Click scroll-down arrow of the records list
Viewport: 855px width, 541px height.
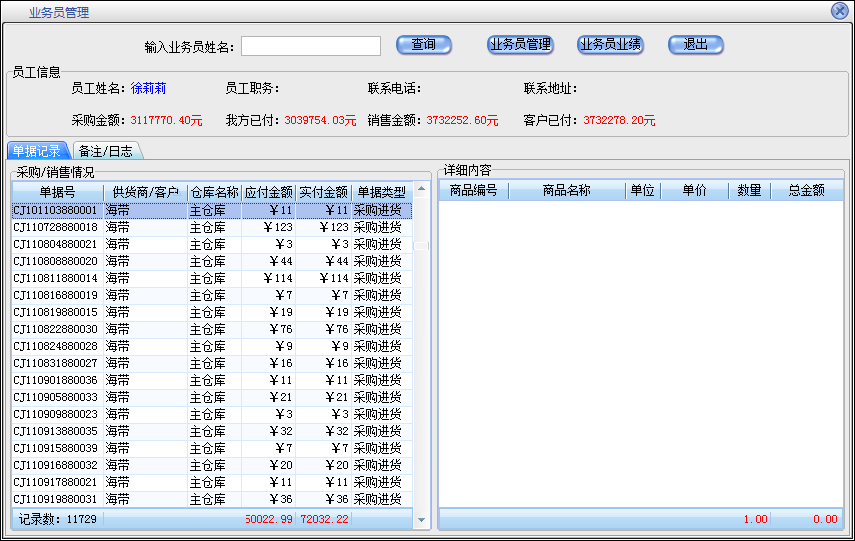click(421, 521)
